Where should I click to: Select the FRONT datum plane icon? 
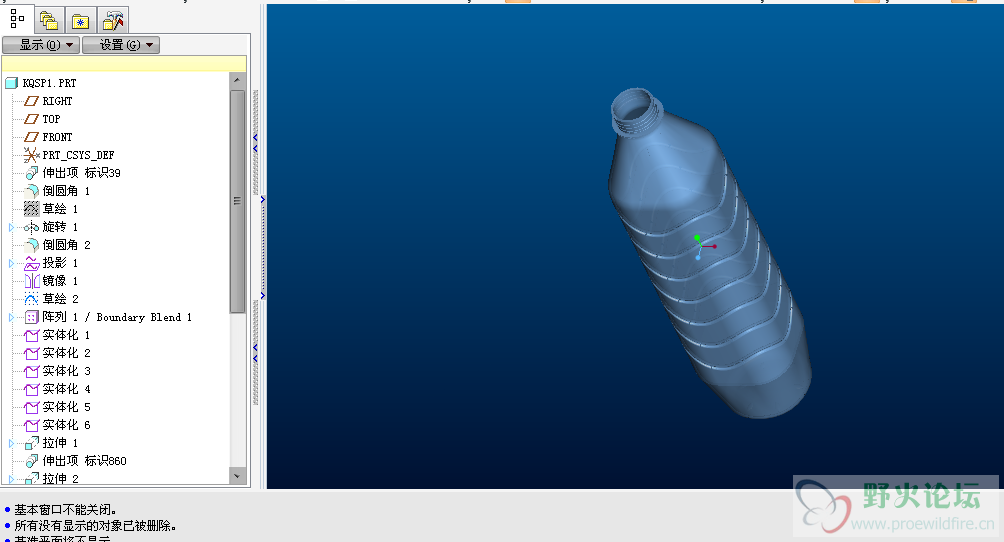(31, 137)
